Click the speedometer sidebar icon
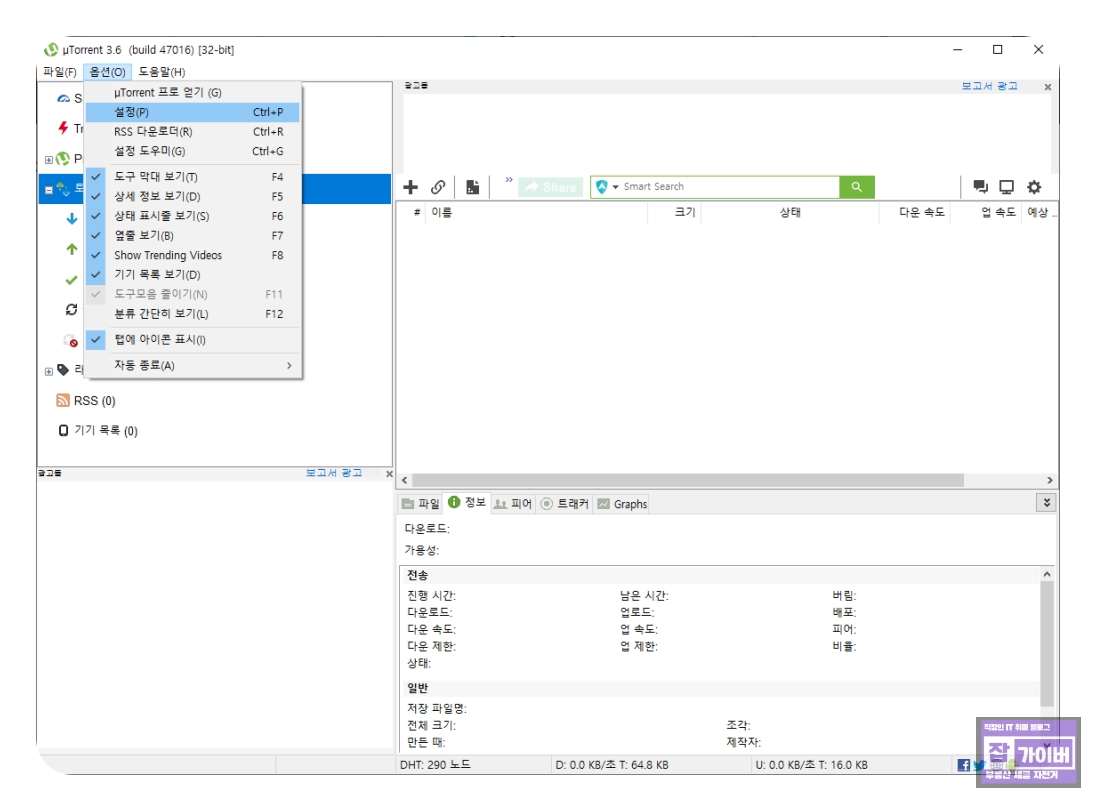Viewport: 1096px width, 811px height. (x=64, y=99)
